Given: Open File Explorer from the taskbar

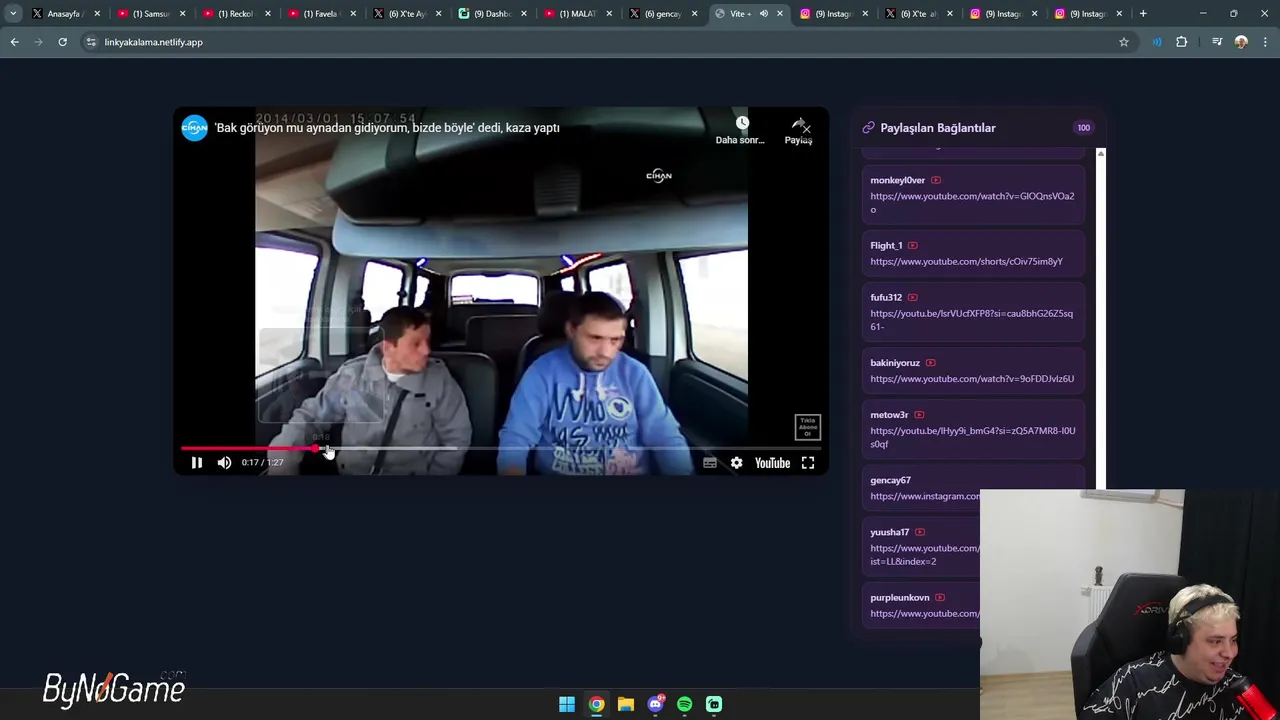Looking at the screenshot, I should 626,704.
